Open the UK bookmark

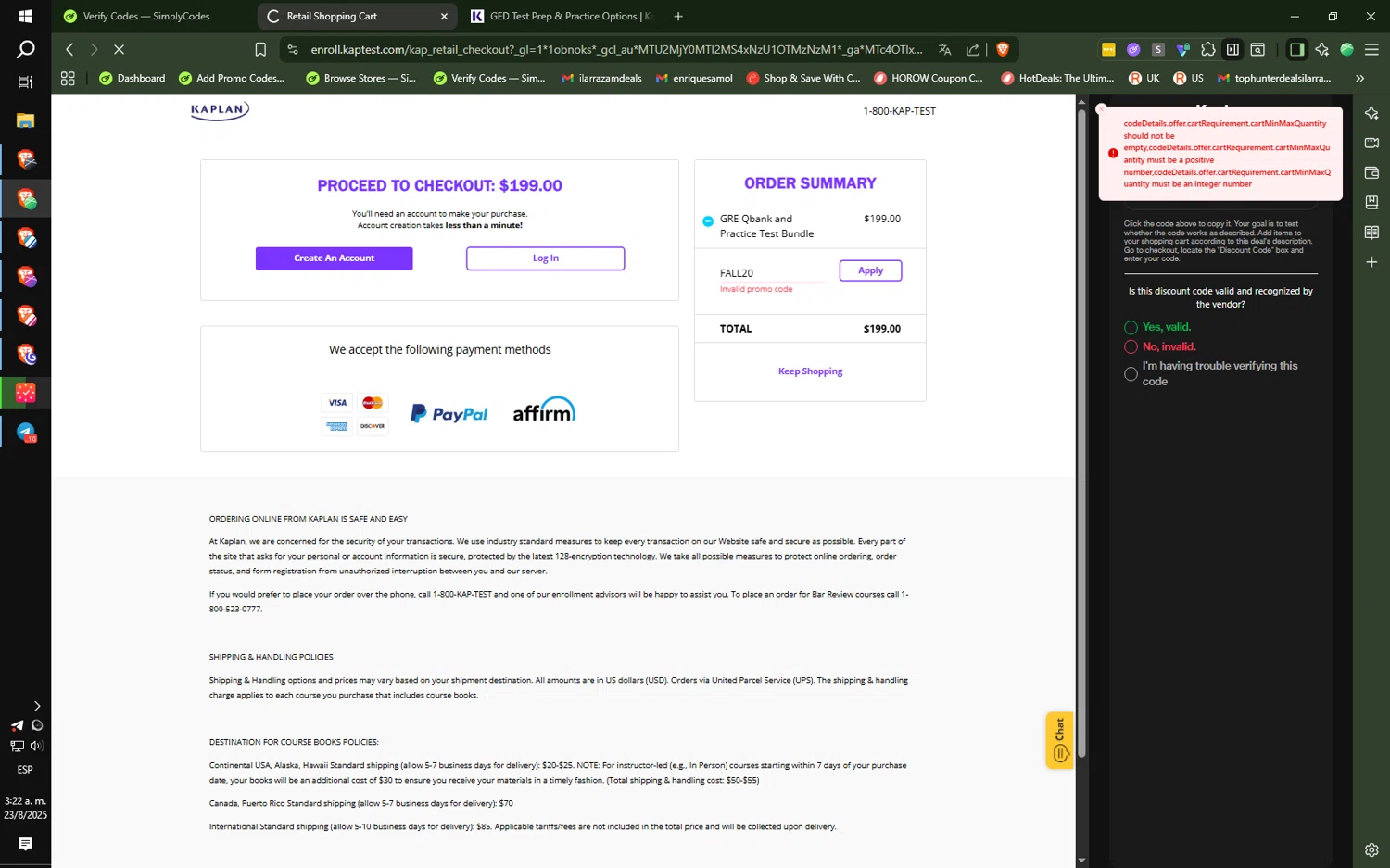(1144, 79)
